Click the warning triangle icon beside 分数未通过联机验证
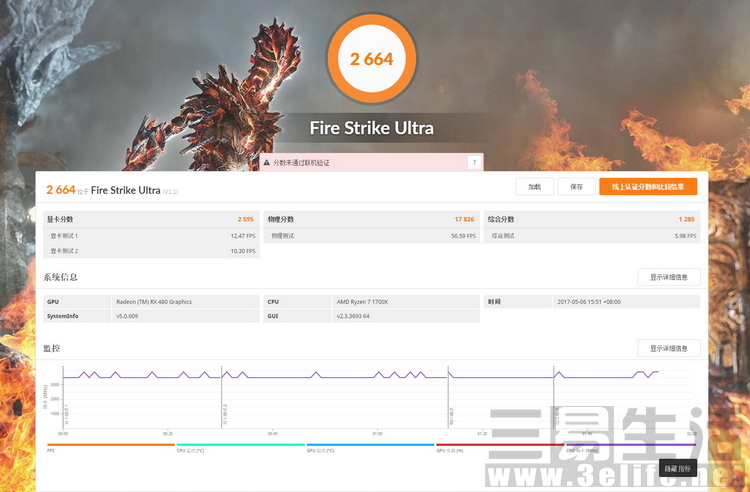This screenshot has width=750, height=492. coord(267,163)
